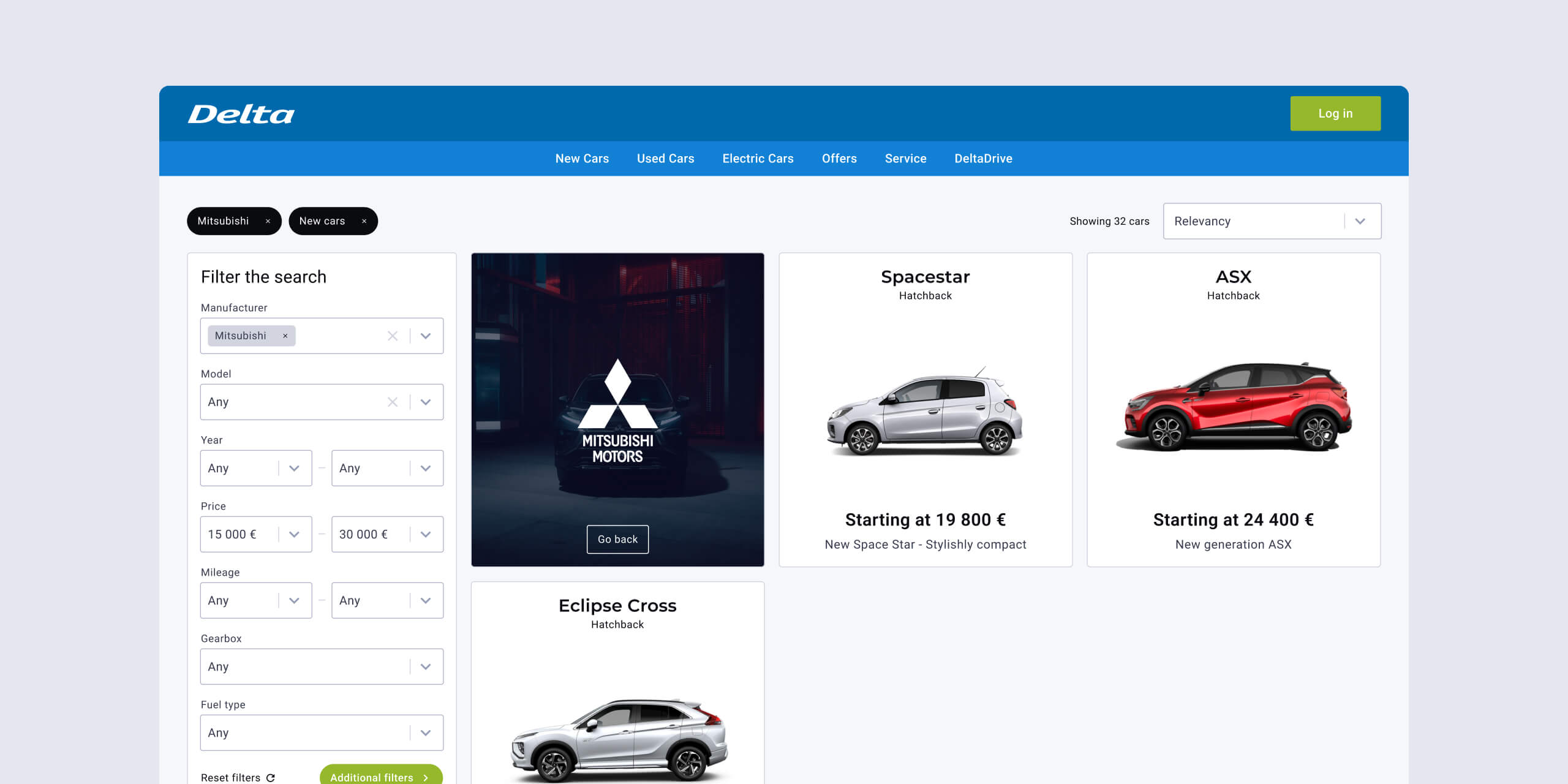This screenshot has width=1568, height=784.
Task: Click the Mitsubishi Motors three-diamond logo
Action: [x=617, y=394]
